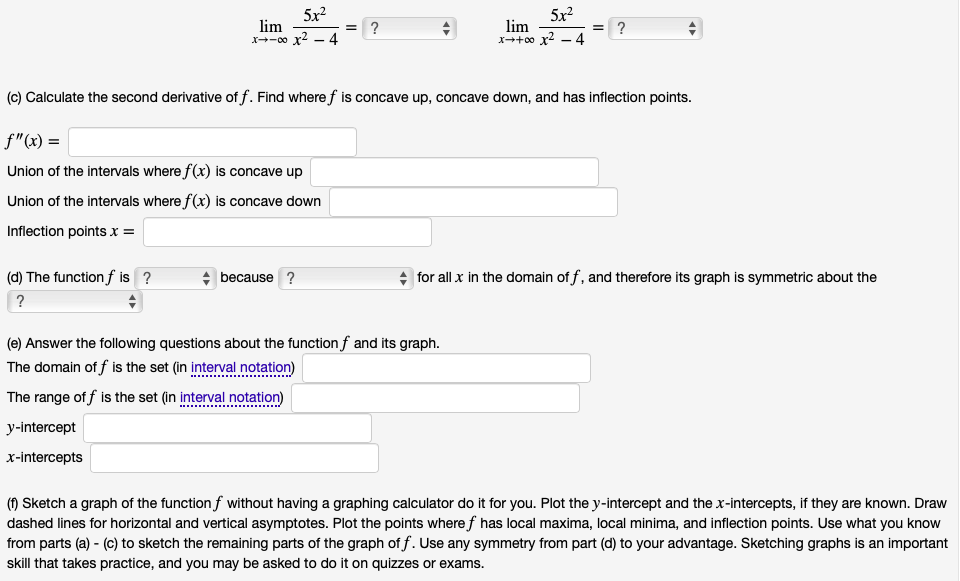Click the down arrow on the second limit selector

click(x=690, y=31)
